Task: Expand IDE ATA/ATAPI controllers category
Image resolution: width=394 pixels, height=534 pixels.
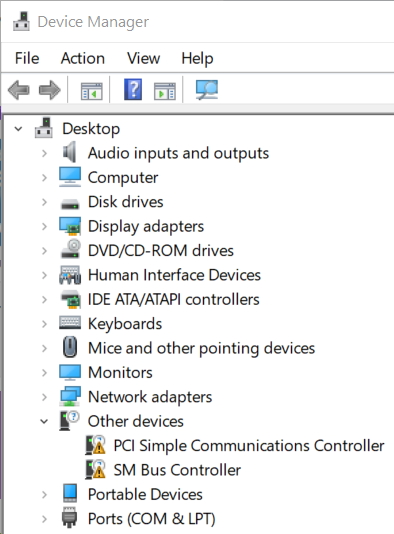Action: pos(44,300)
